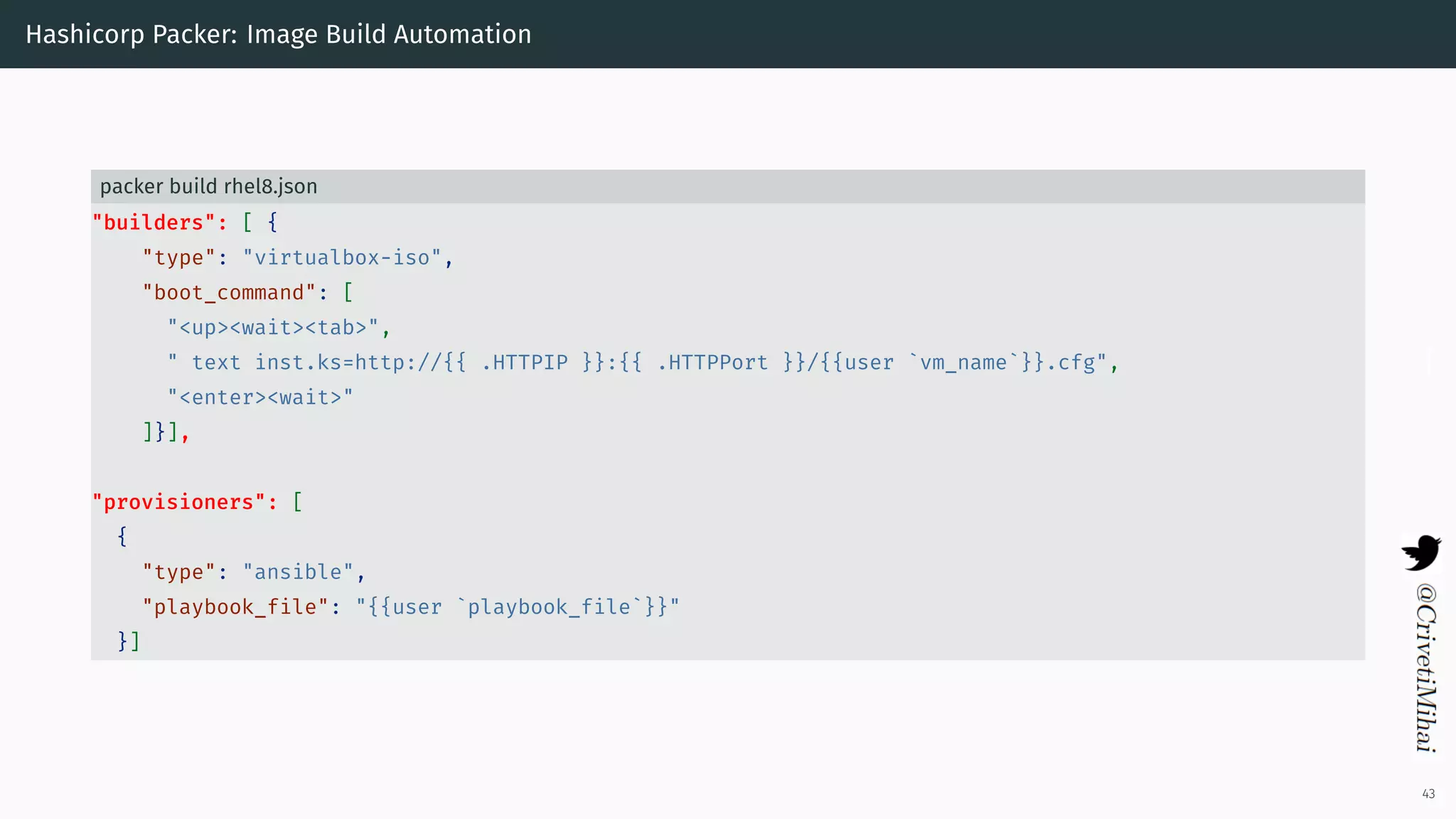The width and height of the screenshot is (1456, 819).
Task: Select the "ansible" value
Action: click(x=298, y=572)
